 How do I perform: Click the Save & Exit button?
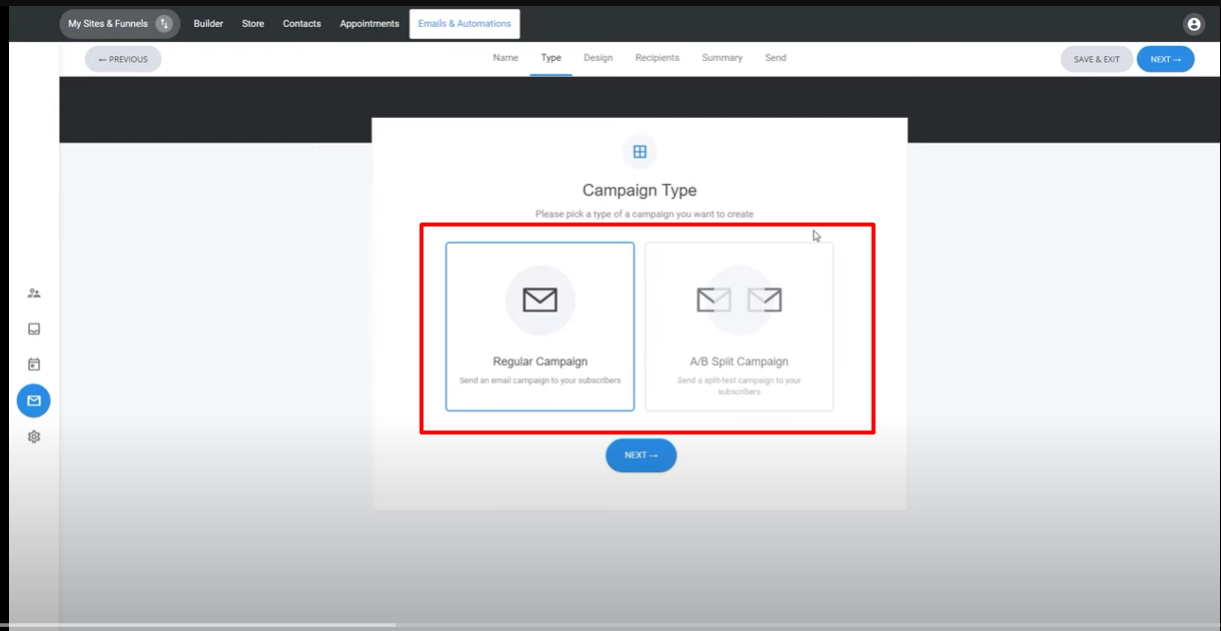pos(1096,59)
